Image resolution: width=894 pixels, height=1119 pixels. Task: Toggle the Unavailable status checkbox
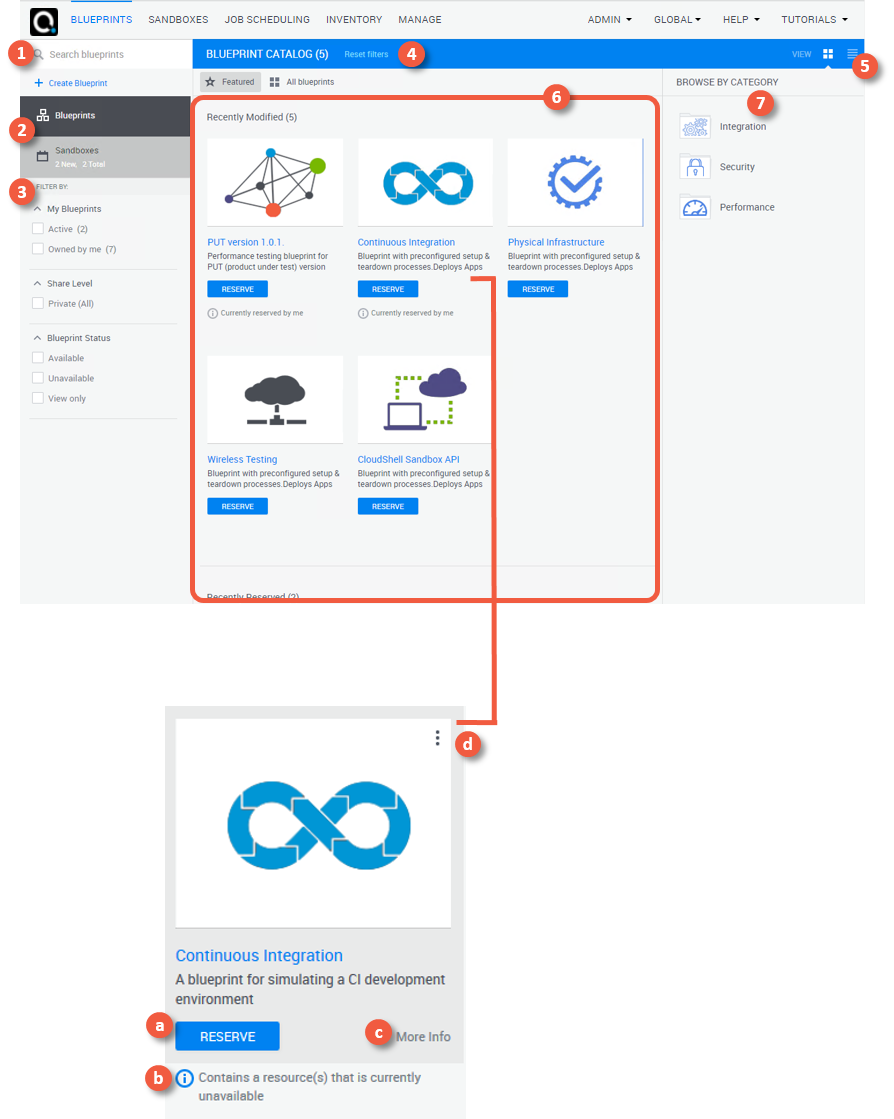(x=38, y=378)
